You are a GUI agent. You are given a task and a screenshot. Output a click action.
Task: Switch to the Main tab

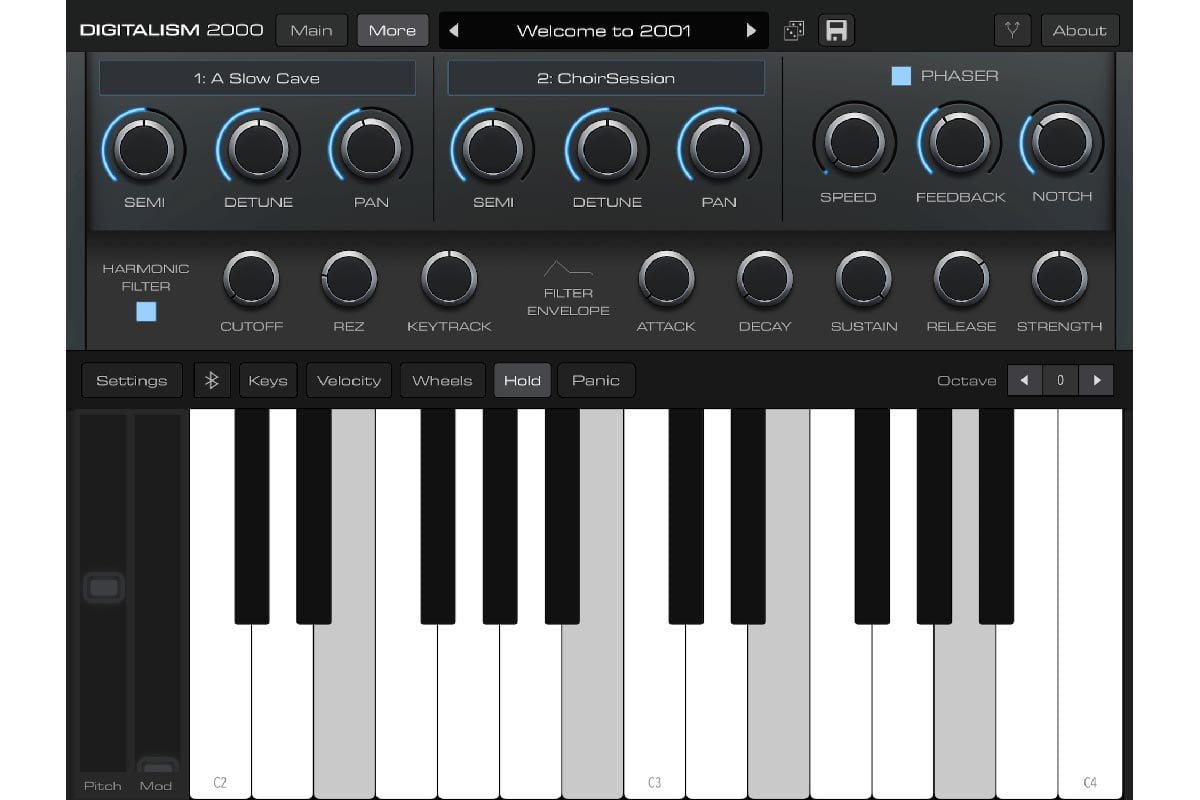click(312, 30)
